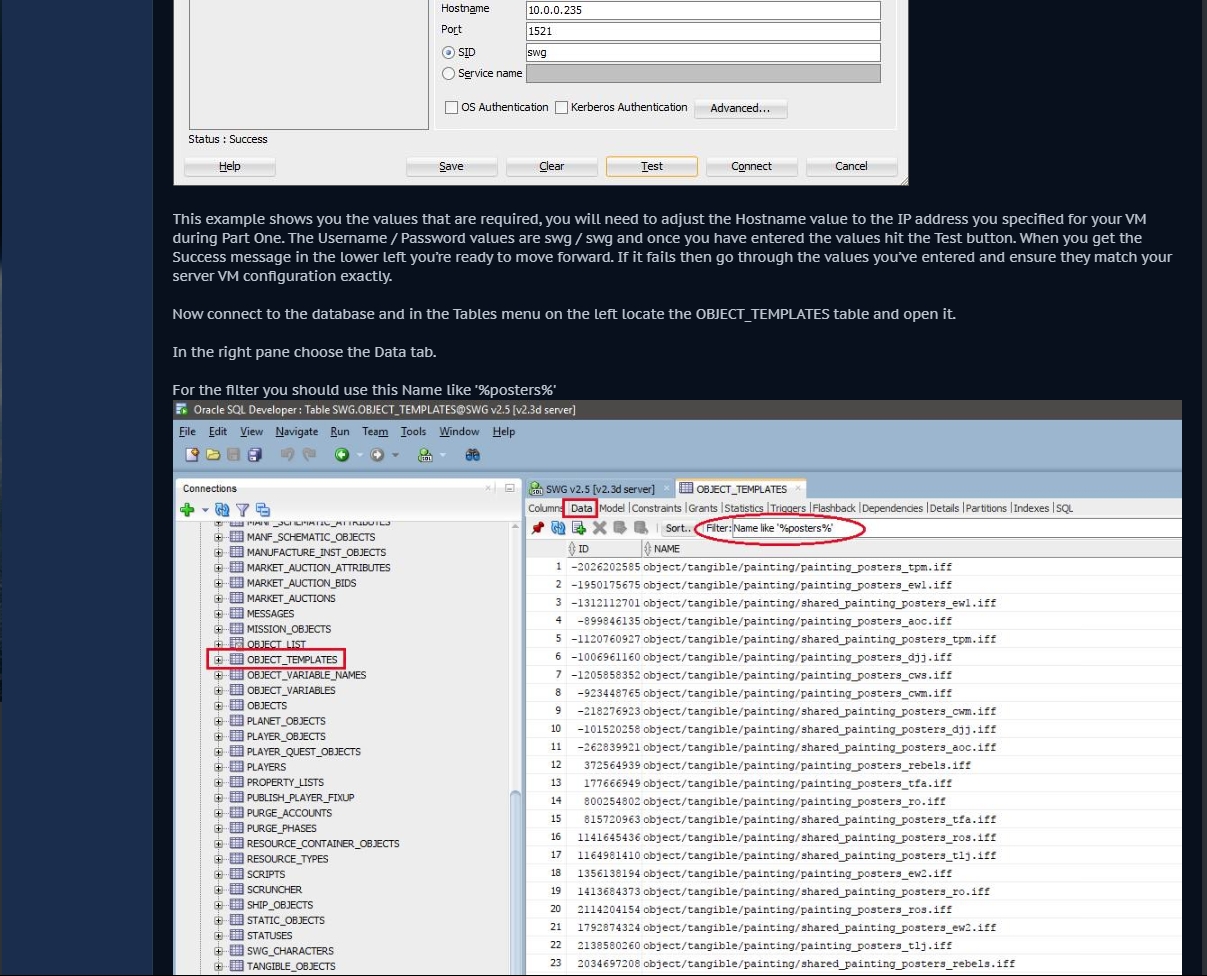Expand the SHIP_OBJECTS tree node
Viewport: 1207px width, 976px height.
[x=218, y=905]
